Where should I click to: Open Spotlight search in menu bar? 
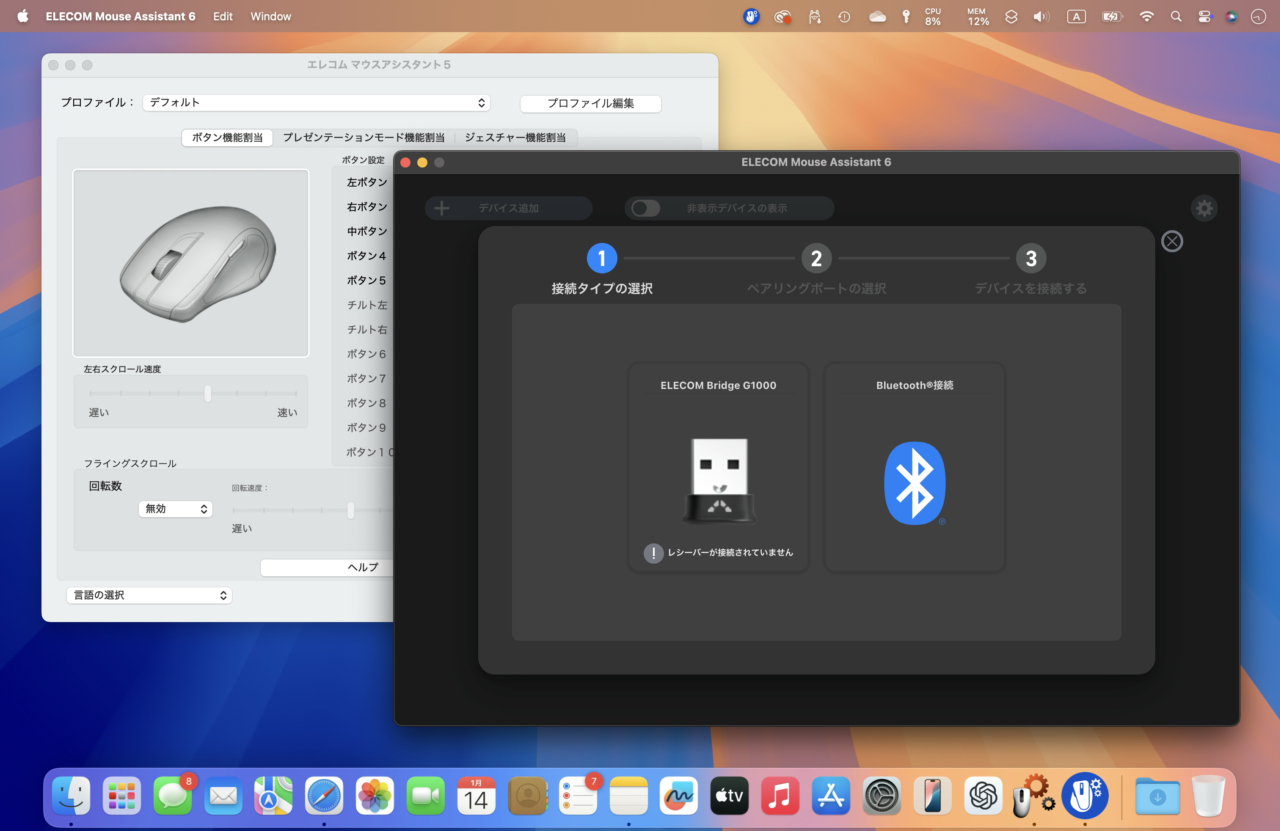[1176, 16]
